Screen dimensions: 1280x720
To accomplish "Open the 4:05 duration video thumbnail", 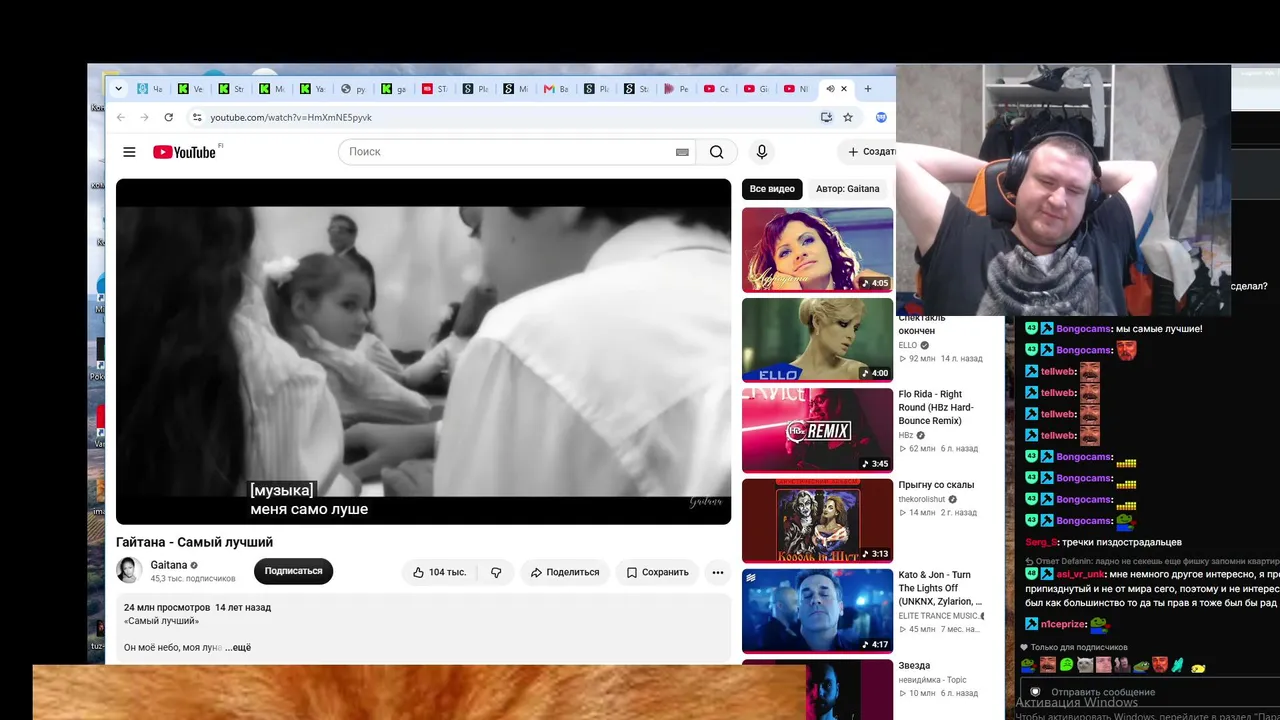I will (817, 250).
